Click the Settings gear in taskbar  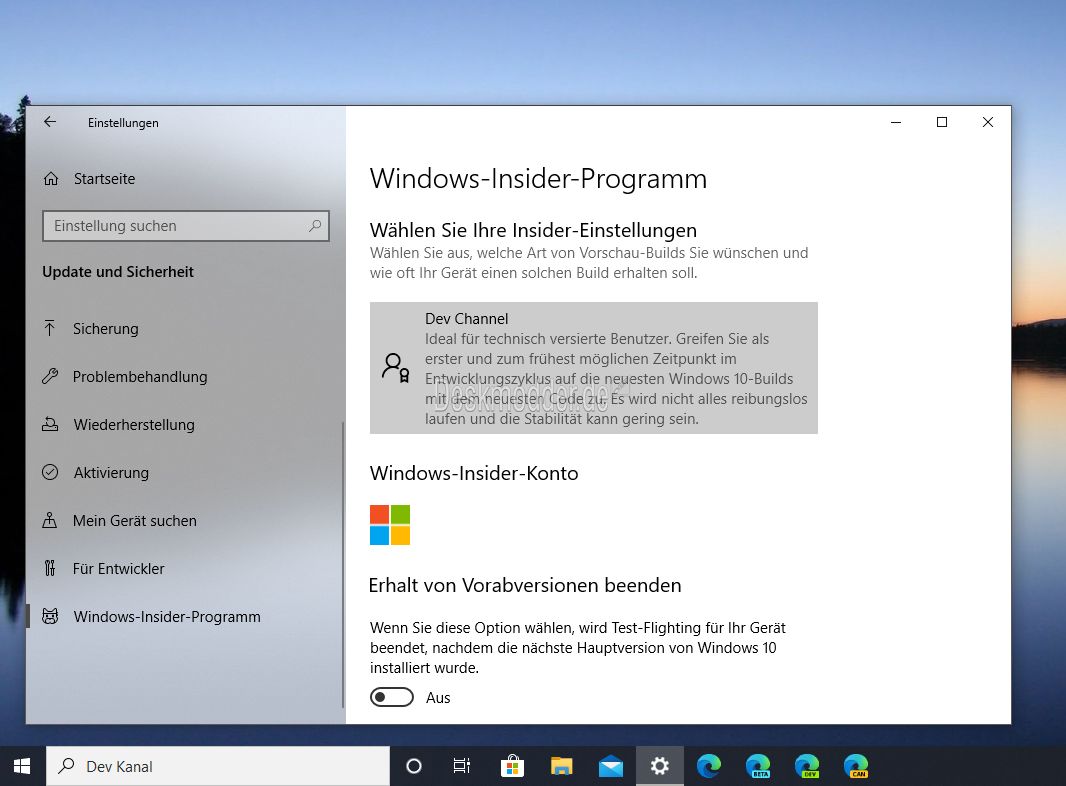(659, 766)
